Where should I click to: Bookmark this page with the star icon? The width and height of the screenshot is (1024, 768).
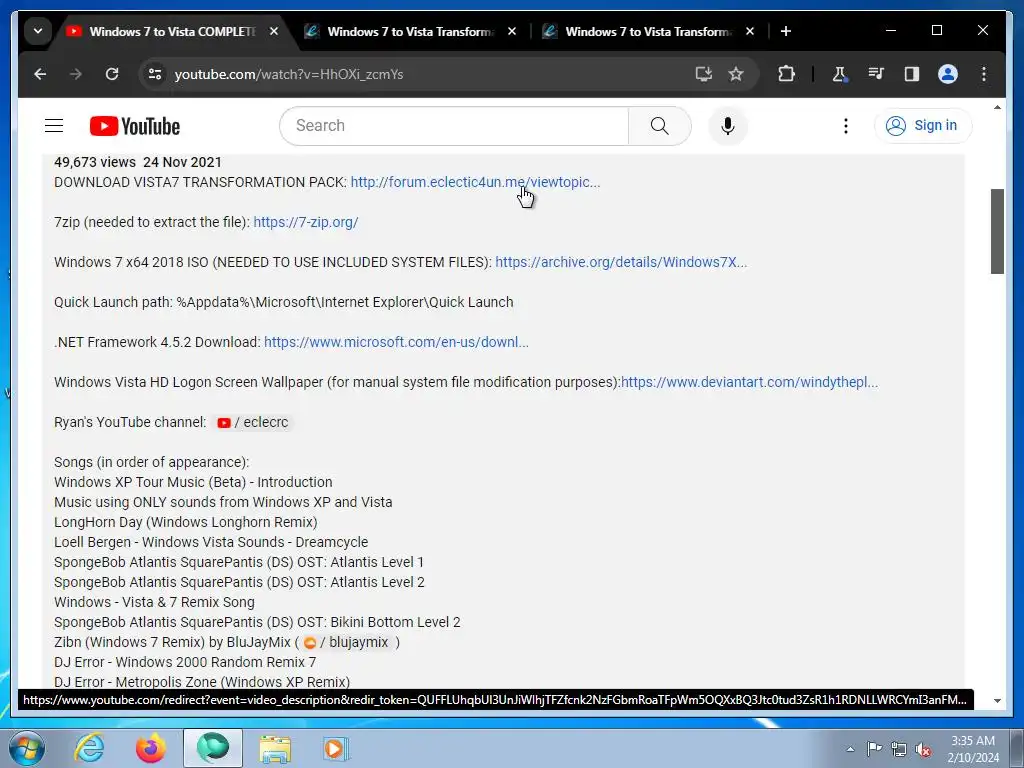(x=736, y=74)
